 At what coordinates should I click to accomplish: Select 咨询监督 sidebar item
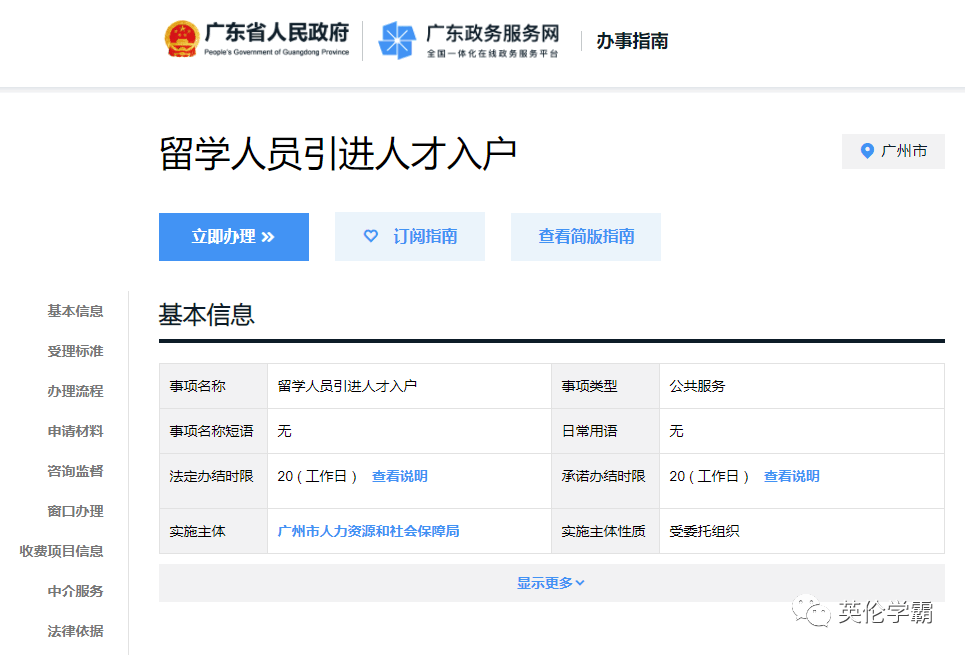pyautogui.click(x=75, y=472)
